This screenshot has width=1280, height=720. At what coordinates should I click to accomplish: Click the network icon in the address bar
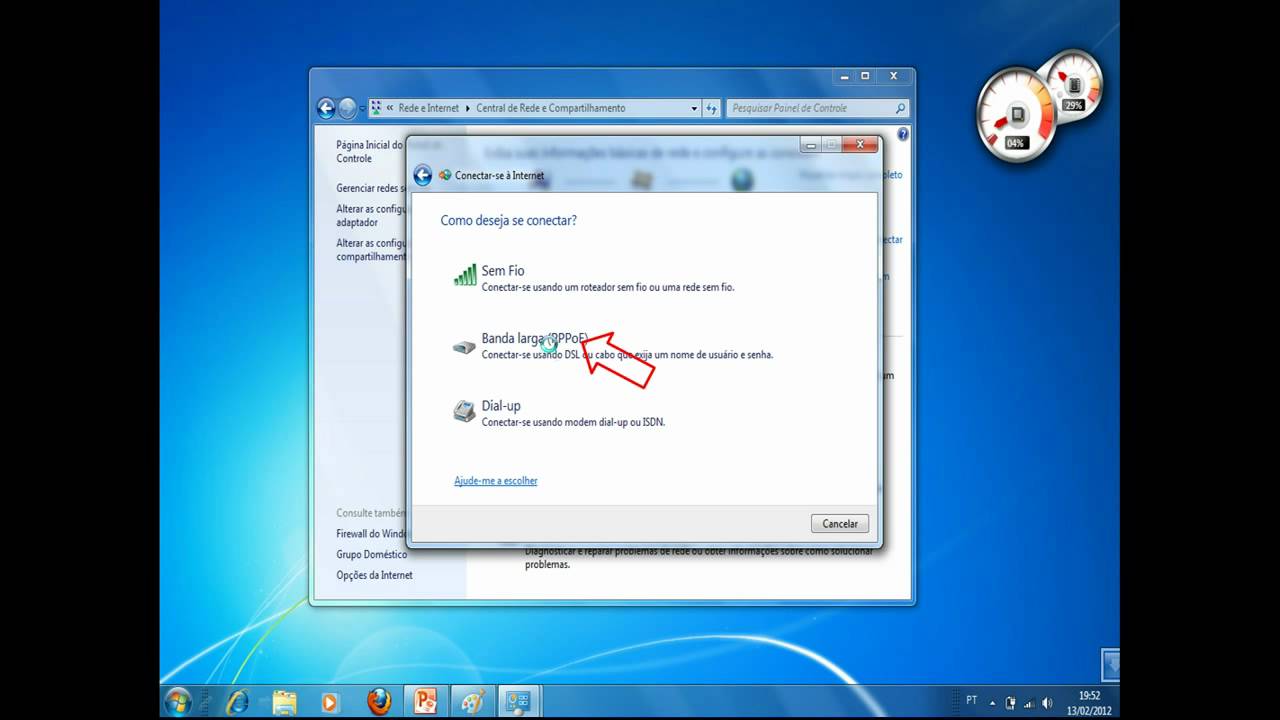pos(377,108)
